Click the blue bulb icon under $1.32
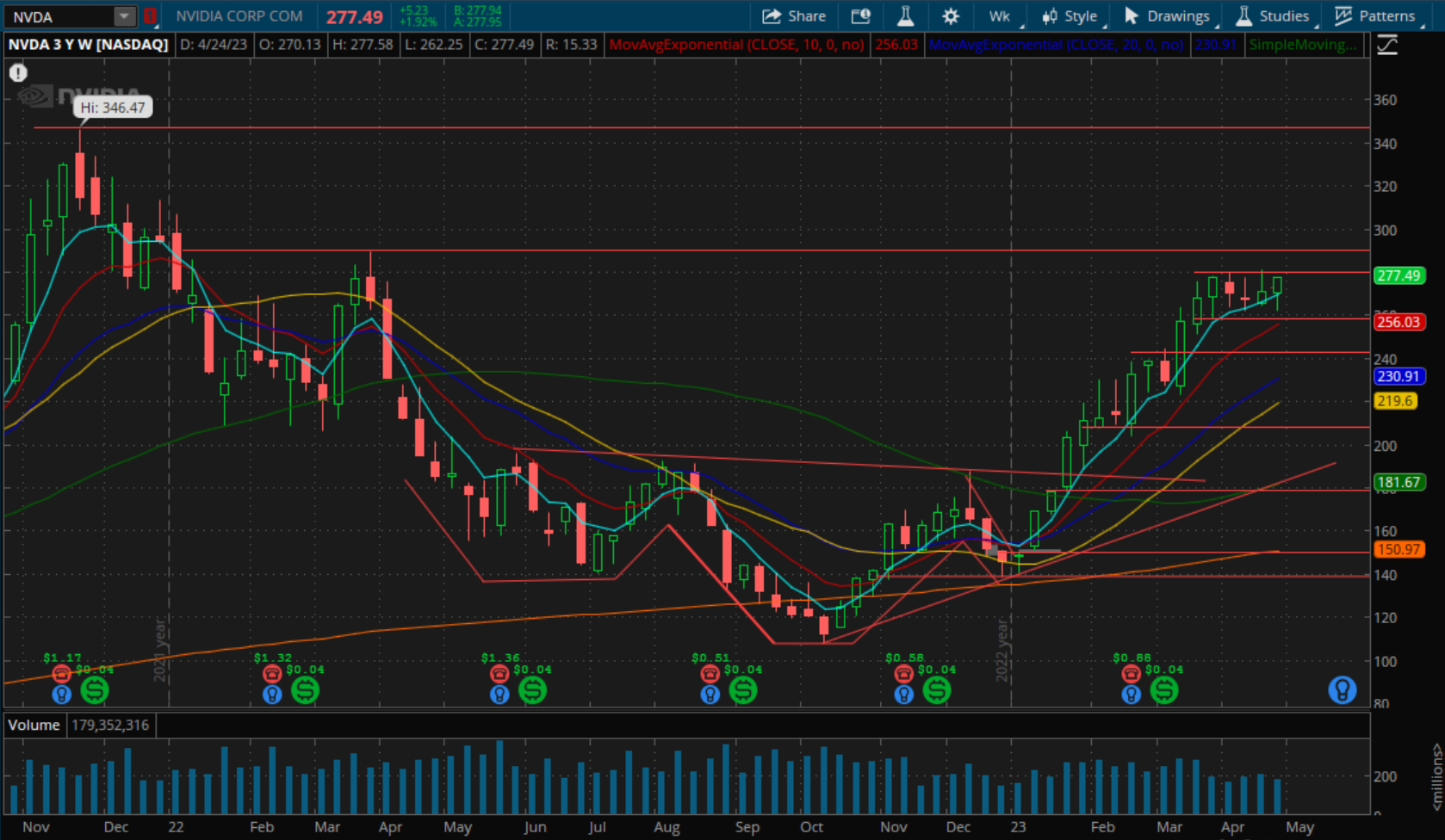Viewport: 1445px width, 840px height. point(271,694)
